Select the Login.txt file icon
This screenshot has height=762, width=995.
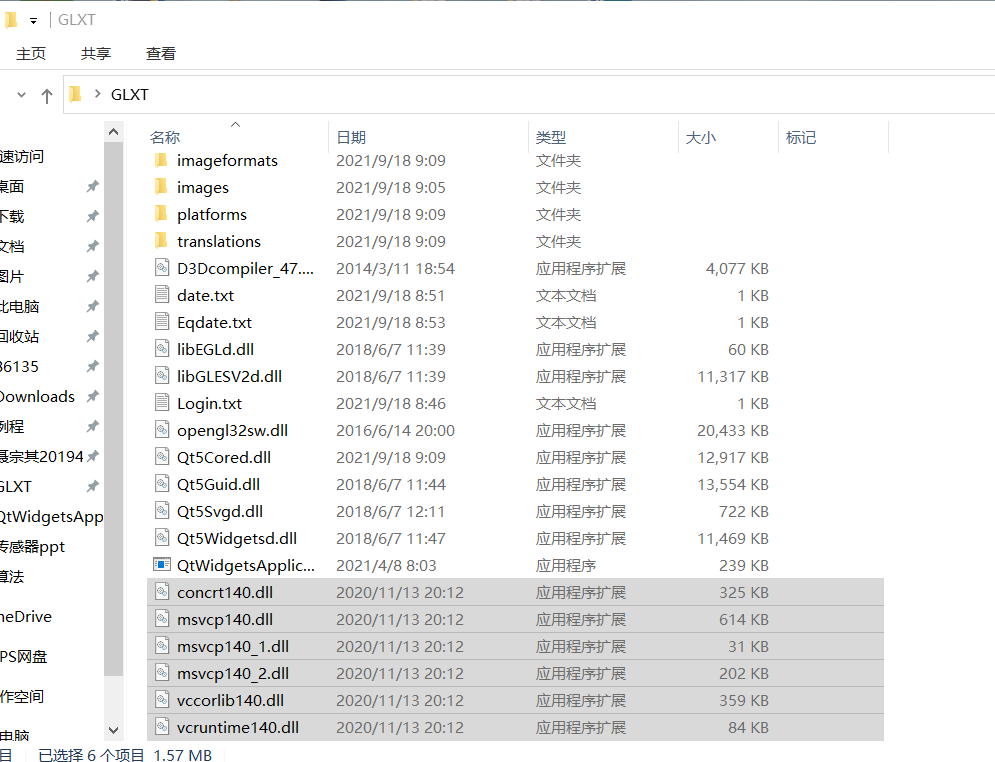tap(162, 403)
